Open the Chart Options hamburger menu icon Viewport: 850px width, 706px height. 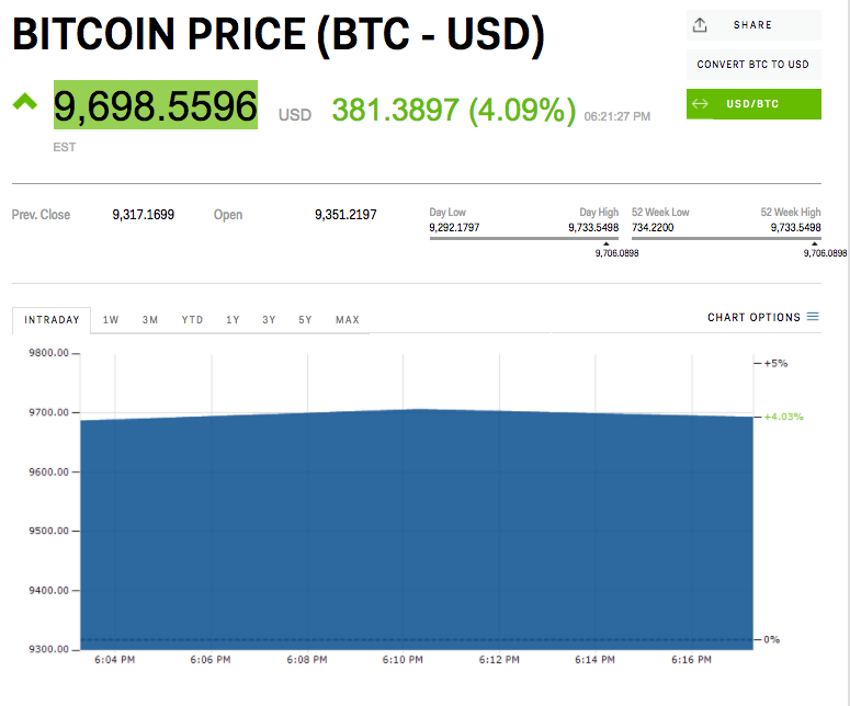point(813,318)
